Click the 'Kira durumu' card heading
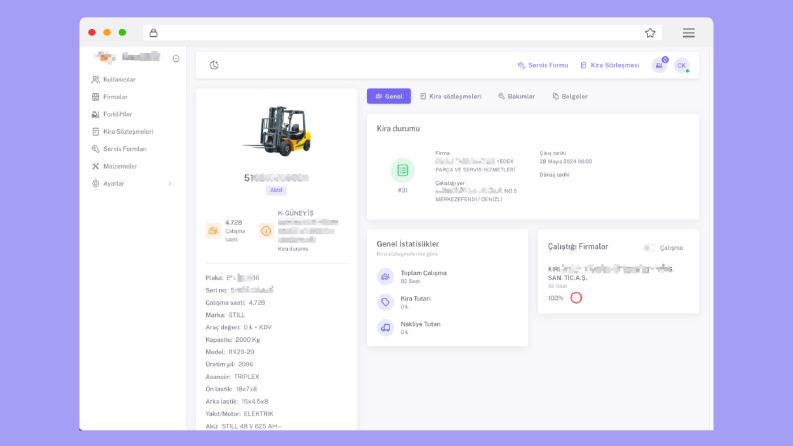 click(398, 128)
